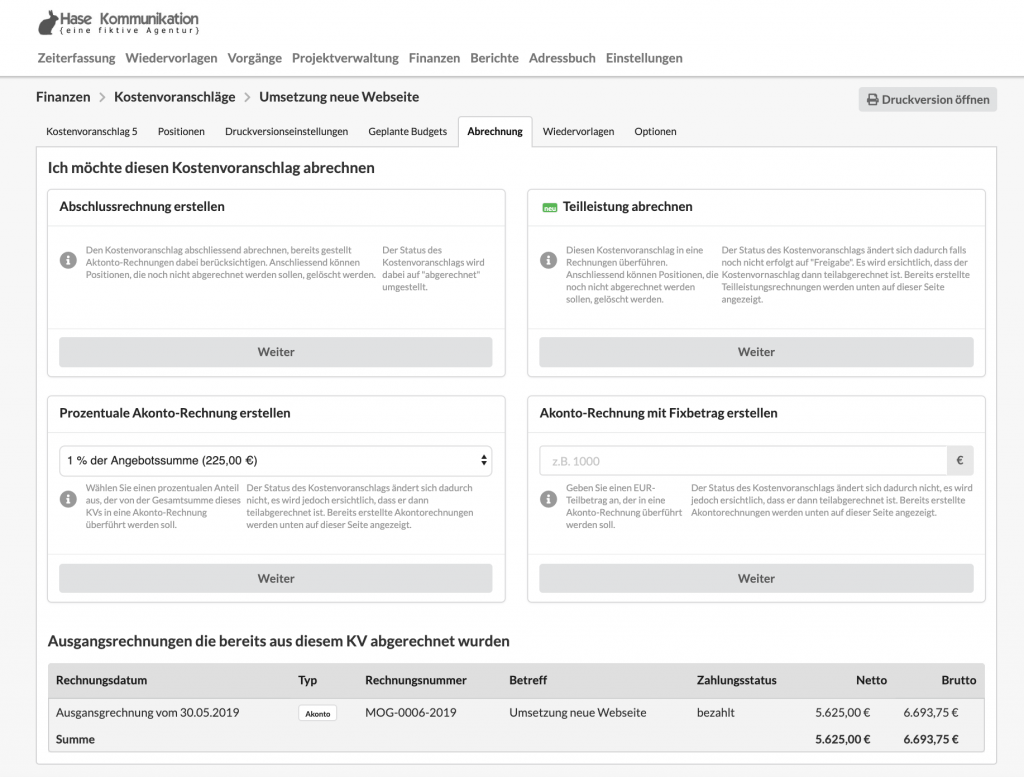This screenshot has height=777, width=1024.
Task: Open Zeiterfassung menu
Action: (76, 57)
